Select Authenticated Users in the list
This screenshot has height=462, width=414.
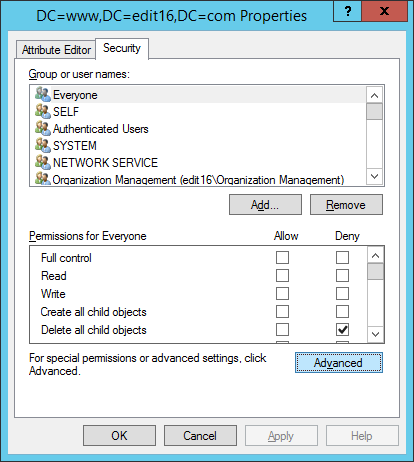click(x=101, y=129)
